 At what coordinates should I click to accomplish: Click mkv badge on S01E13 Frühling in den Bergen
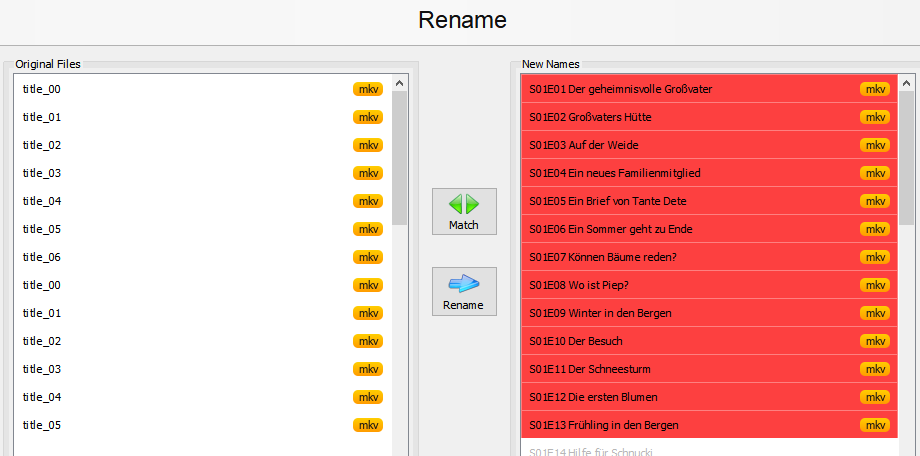[875, 425]
